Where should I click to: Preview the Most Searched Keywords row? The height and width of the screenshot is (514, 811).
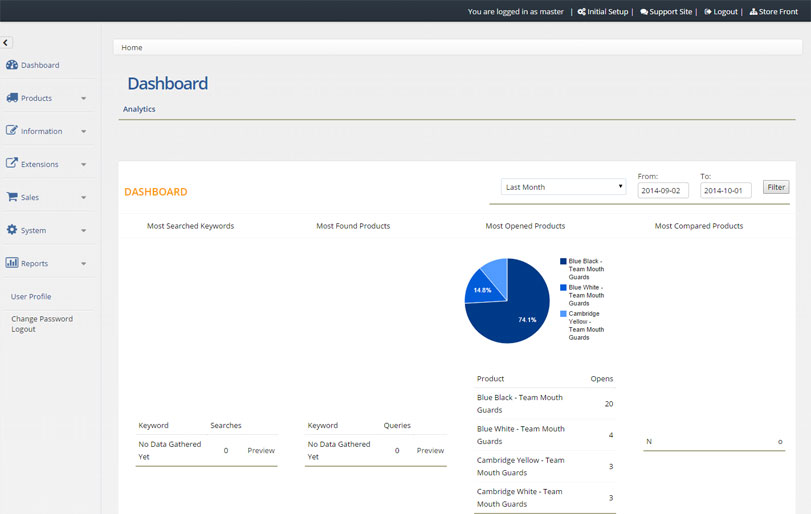click(x=261, y=450)
